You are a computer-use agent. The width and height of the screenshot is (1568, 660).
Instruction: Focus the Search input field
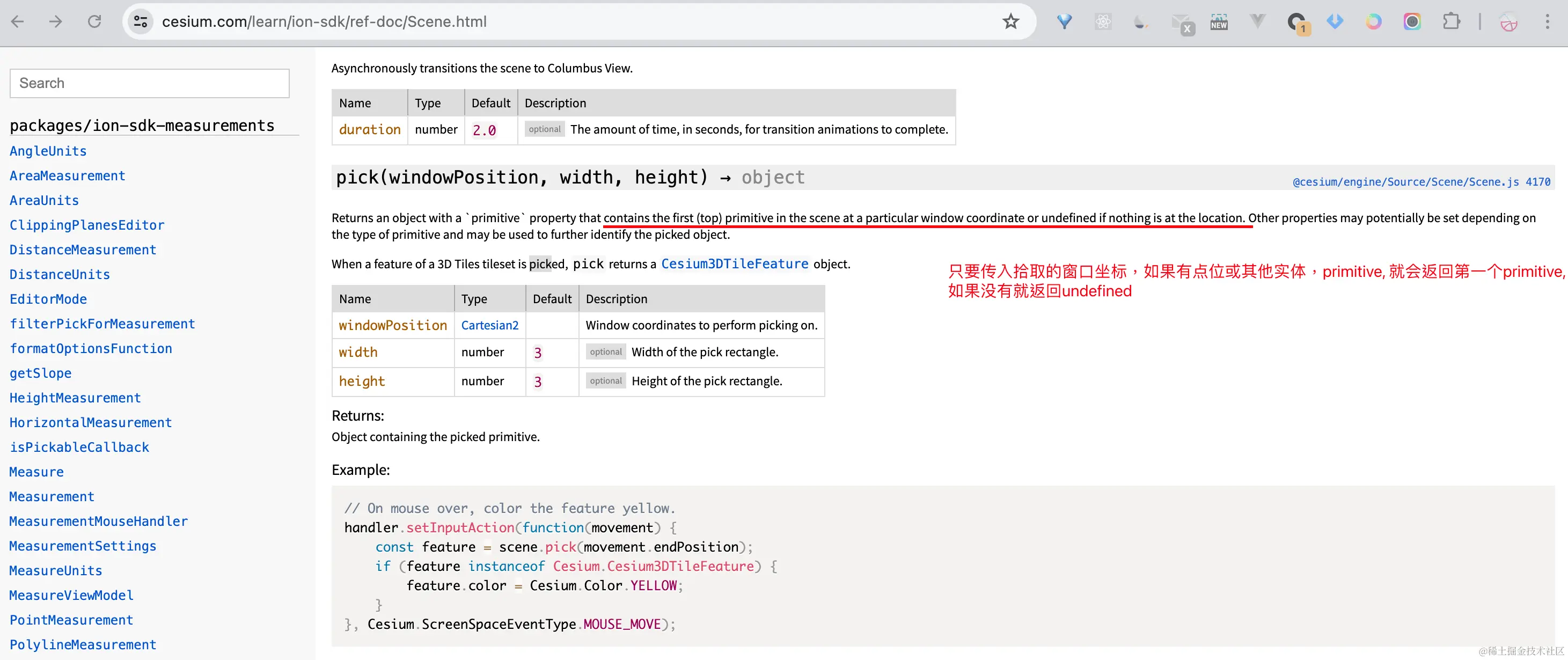click(149, 83)
